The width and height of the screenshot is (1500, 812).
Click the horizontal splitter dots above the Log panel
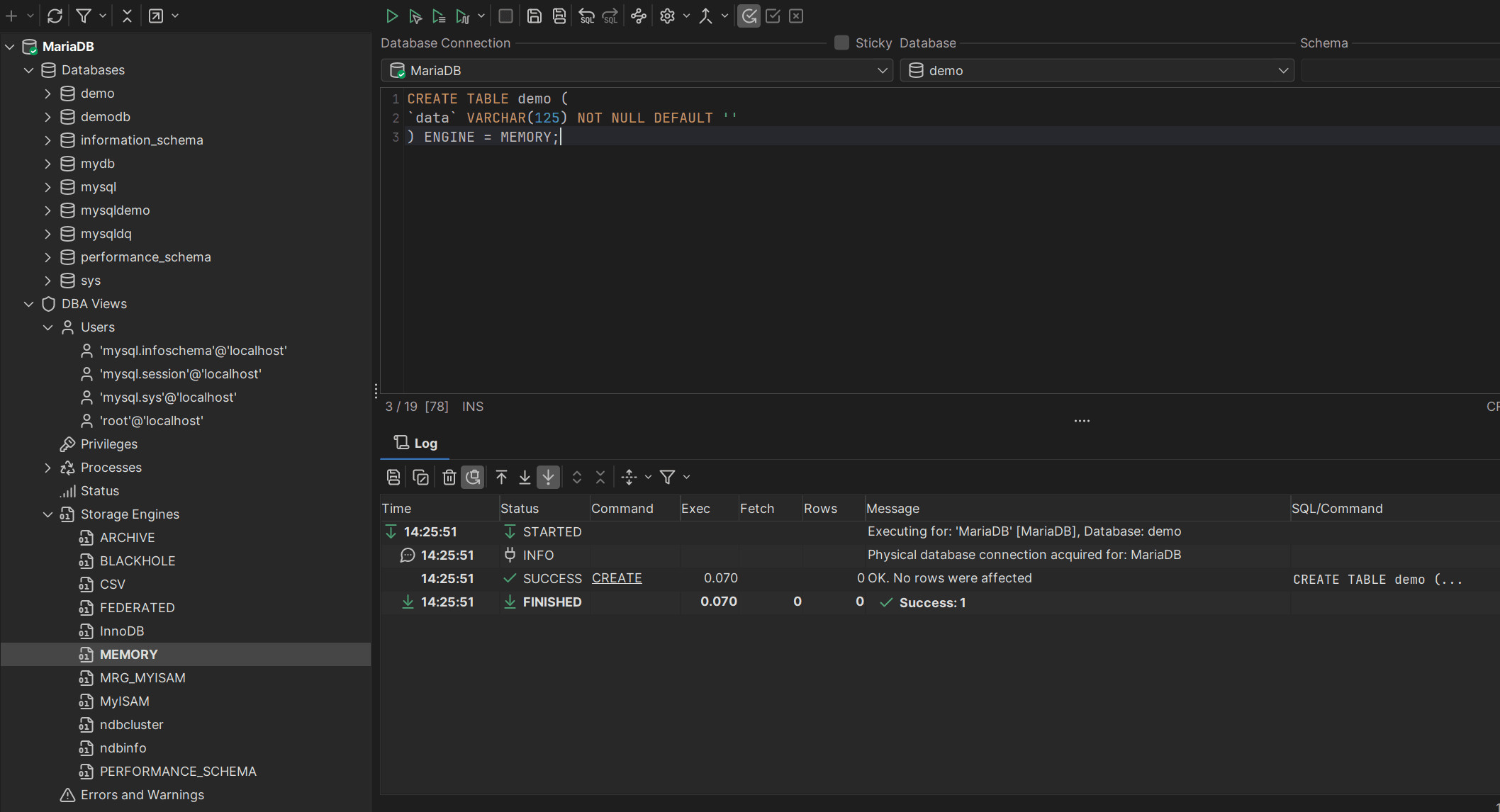click(x=1082, y=421)
